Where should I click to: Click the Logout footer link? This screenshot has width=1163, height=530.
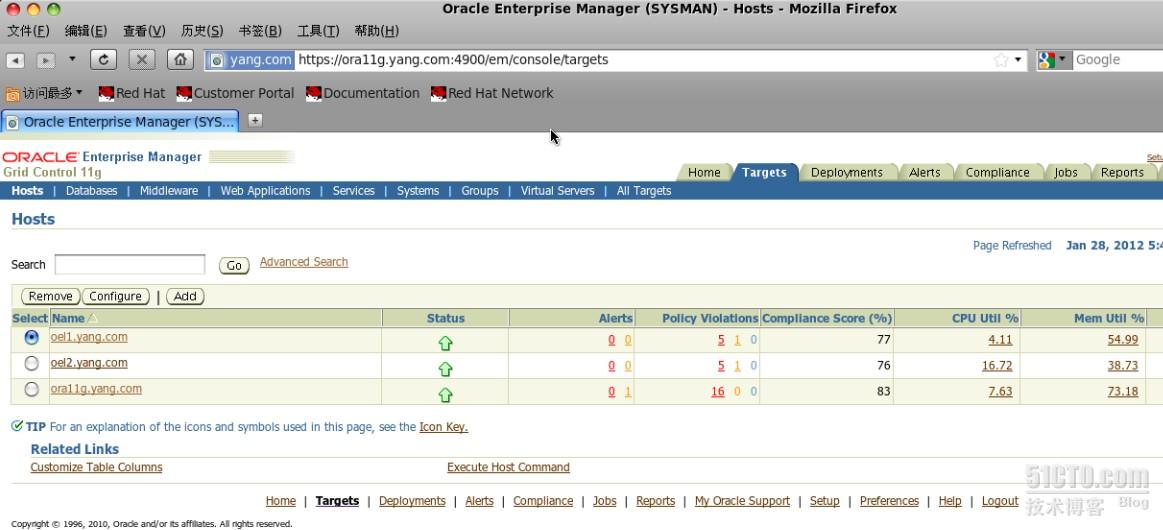[1000, 501]
